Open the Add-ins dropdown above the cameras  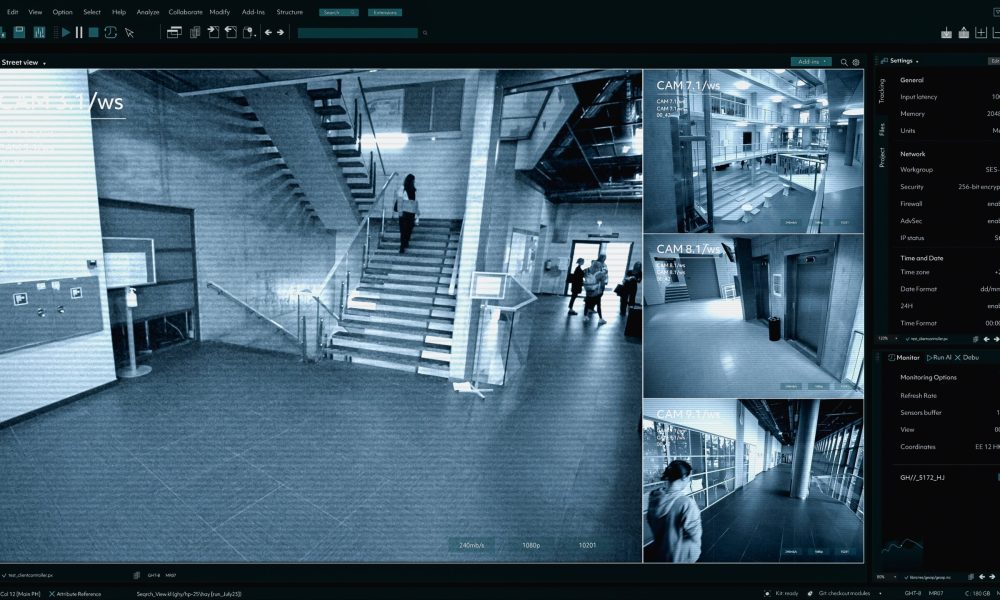pyautogui.click(x=811, y=62)
